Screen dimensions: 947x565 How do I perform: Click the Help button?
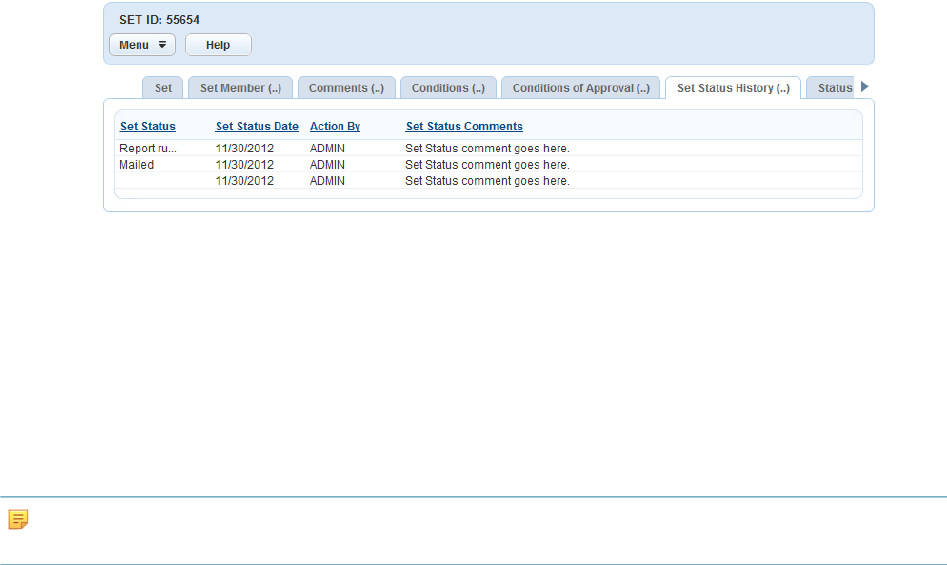tap(218, 45)
